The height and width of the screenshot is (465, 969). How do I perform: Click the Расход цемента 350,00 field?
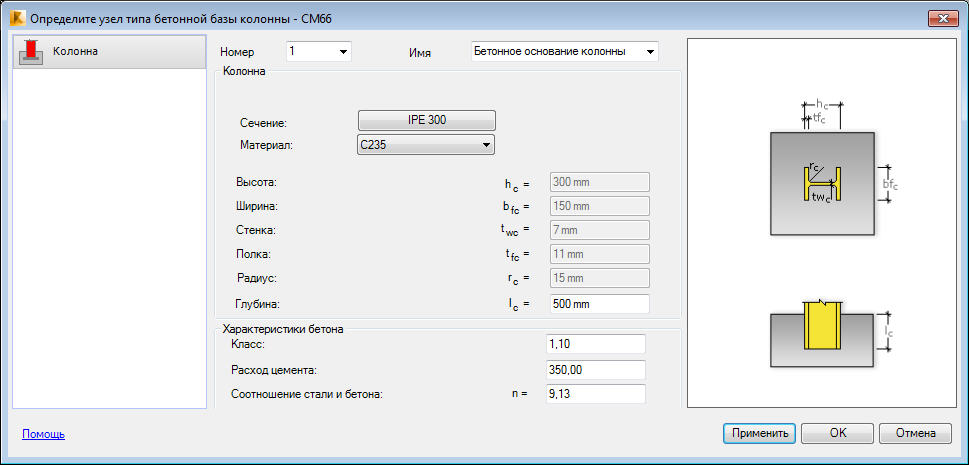tap(596, 370)
